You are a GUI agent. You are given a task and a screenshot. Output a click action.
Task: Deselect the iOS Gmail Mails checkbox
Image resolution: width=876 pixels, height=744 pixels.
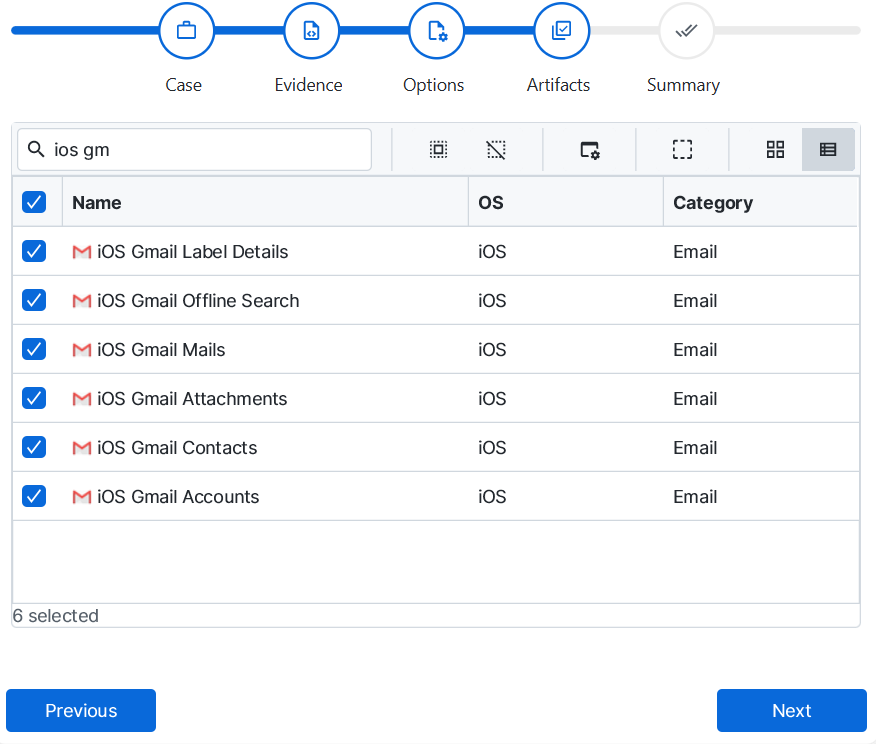point(34,350)
